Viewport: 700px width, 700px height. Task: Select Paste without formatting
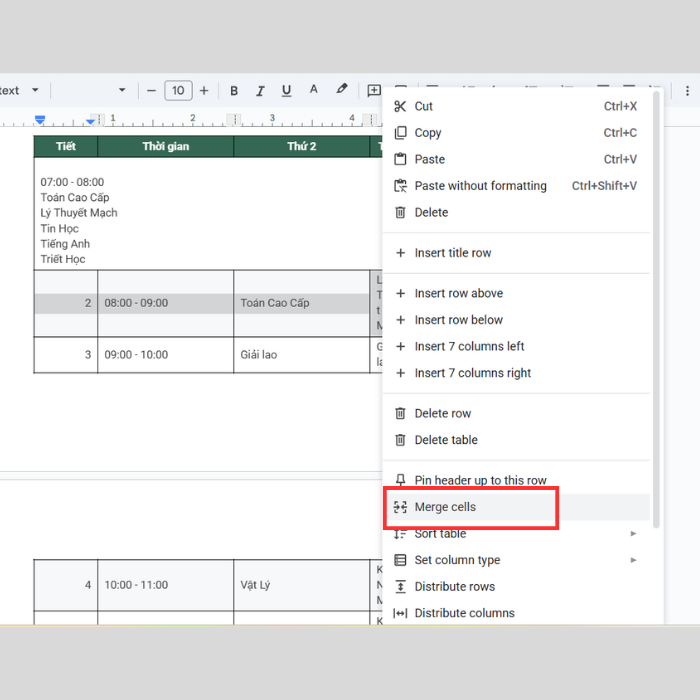516,186
